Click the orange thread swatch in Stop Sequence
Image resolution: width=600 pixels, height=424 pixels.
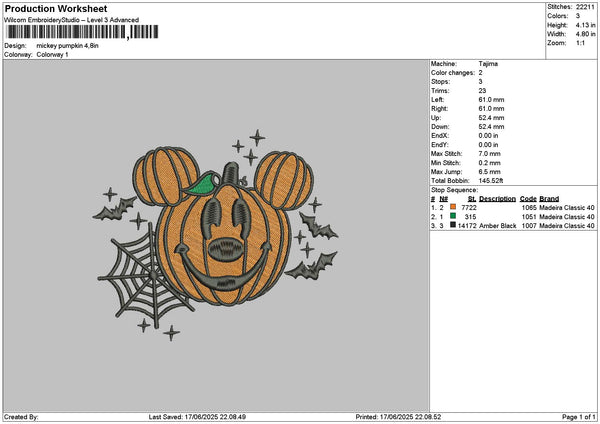tap(453, 207)
